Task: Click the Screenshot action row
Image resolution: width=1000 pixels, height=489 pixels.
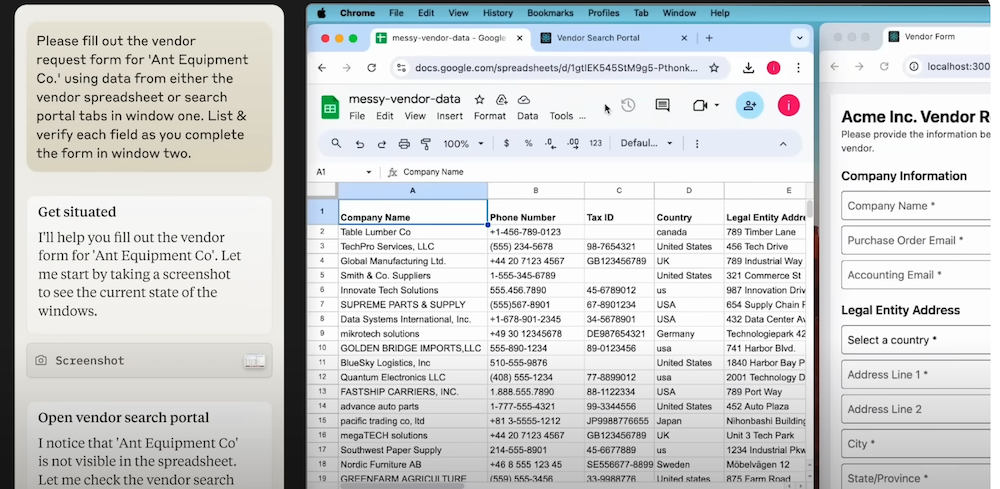Action: [x=149, y=361]
